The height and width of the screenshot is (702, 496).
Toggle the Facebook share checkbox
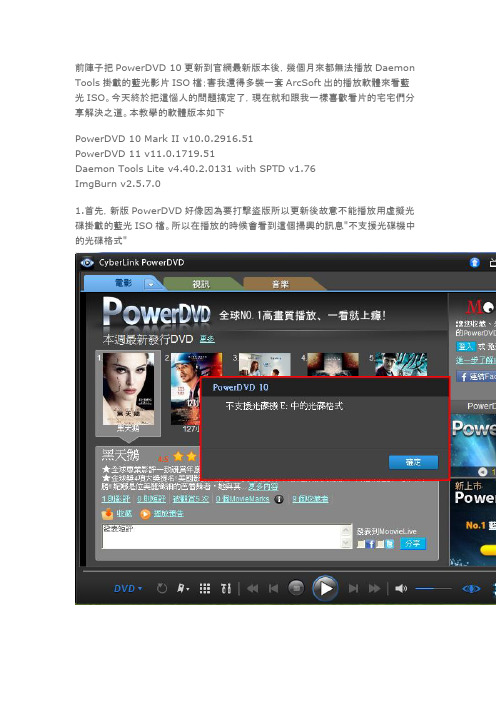(x=361, y=544)
